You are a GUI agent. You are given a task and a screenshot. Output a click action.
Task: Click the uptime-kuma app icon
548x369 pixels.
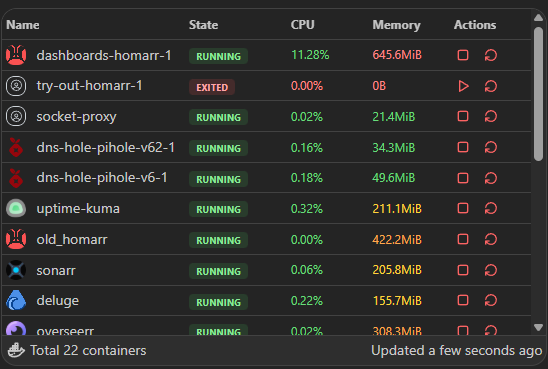16,208
